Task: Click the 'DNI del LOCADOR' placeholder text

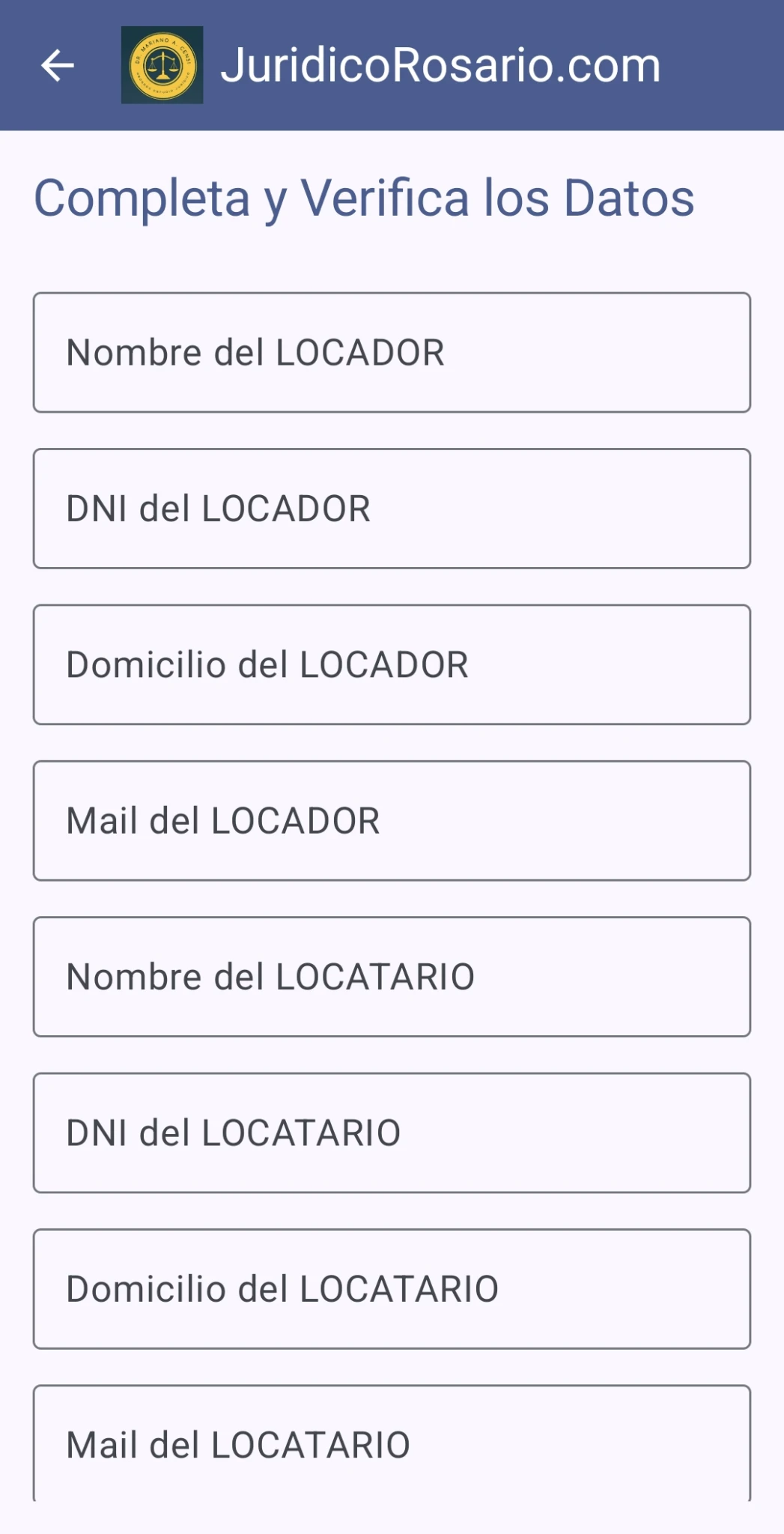Action: coord(219,509)
